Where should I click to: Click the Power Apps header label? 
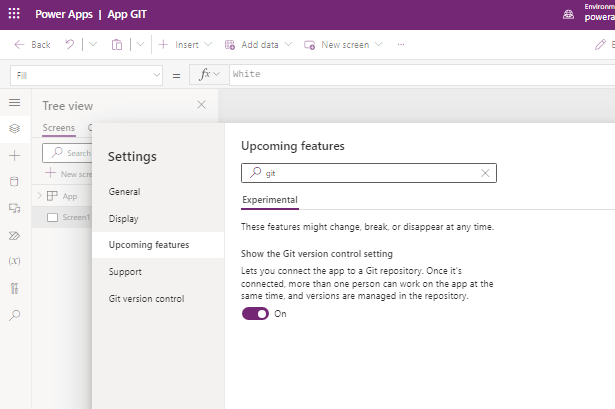point(64,15)
